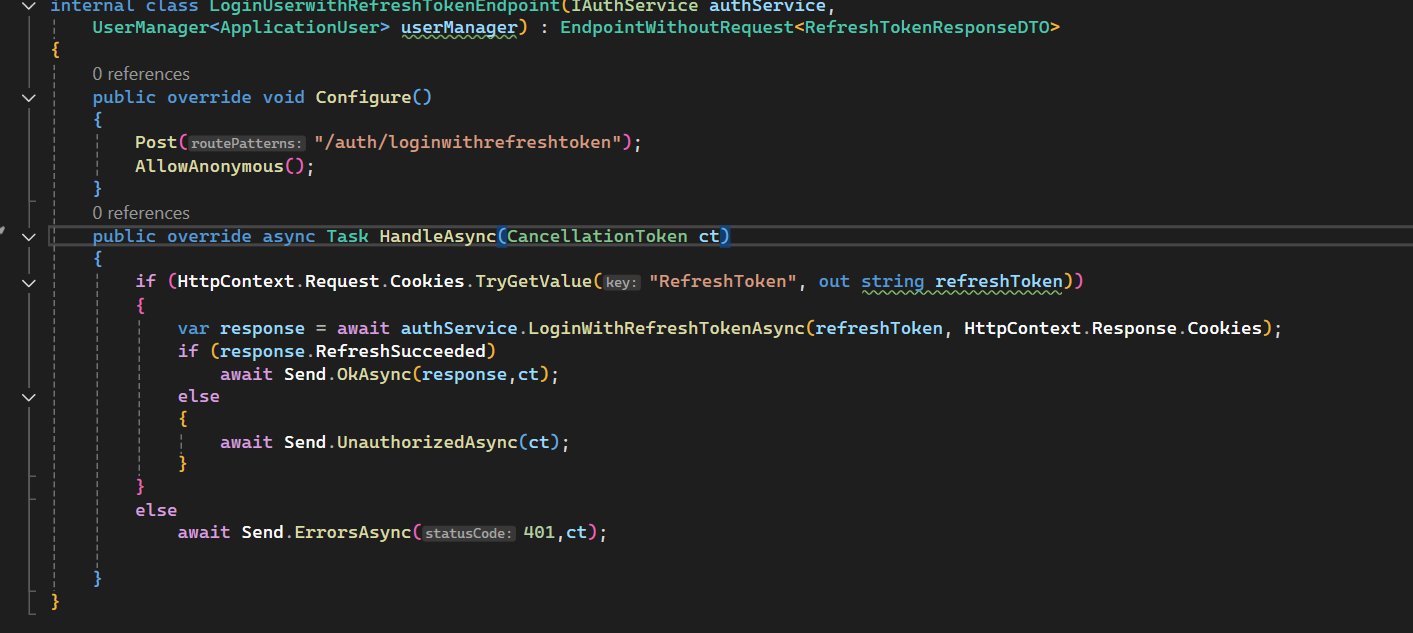The height and width of the screenshot is (633, 1413).
Task: Click the var keyword
Action: [194, 328]
